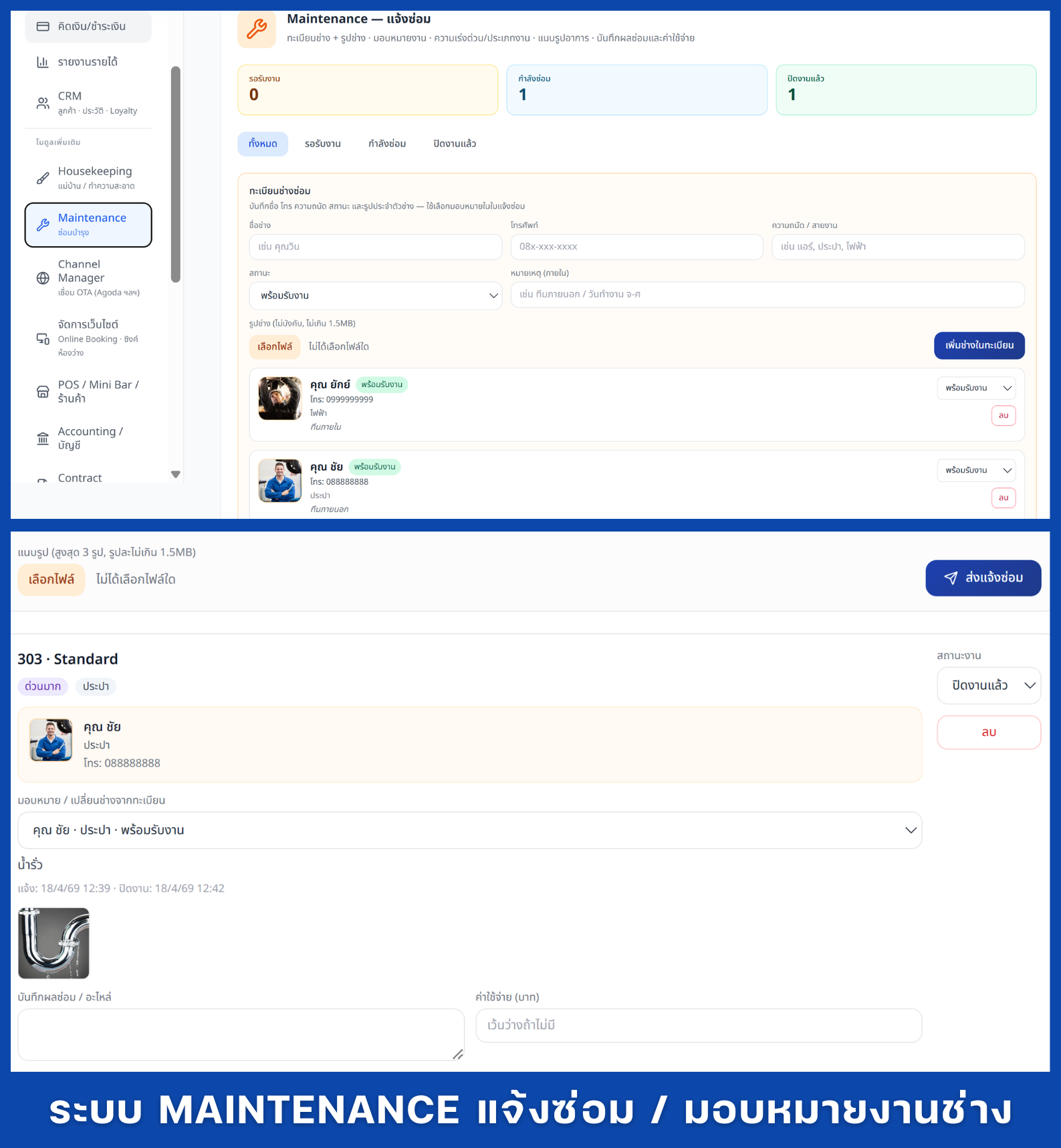Click คุณ ชัย registry photo thumbnail
Screen dimensions: 1061x1148
[280, 481]
